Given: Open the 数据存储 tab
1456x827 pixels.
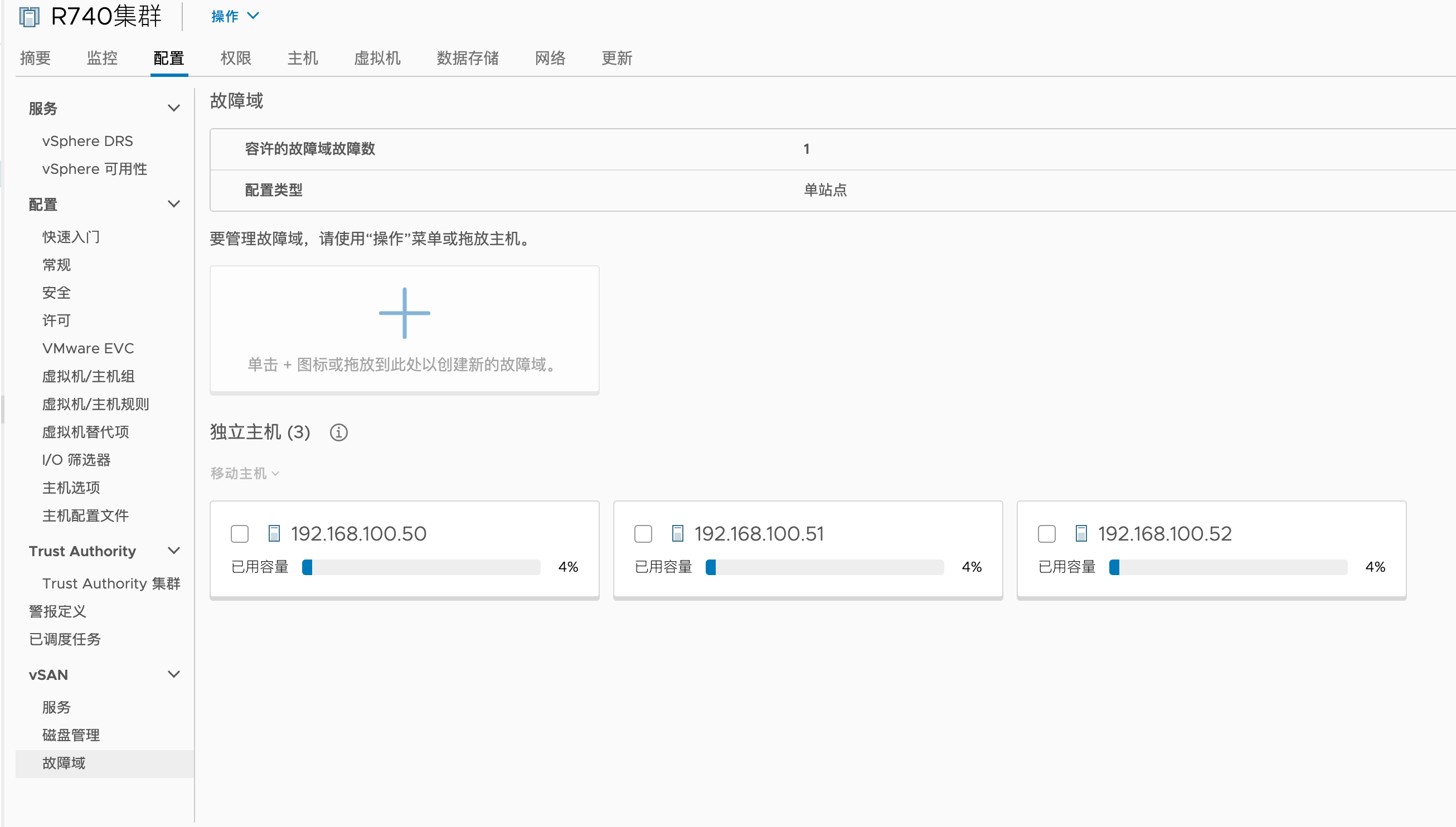Looking at the screenshot, I should click(x=467, y=58).
